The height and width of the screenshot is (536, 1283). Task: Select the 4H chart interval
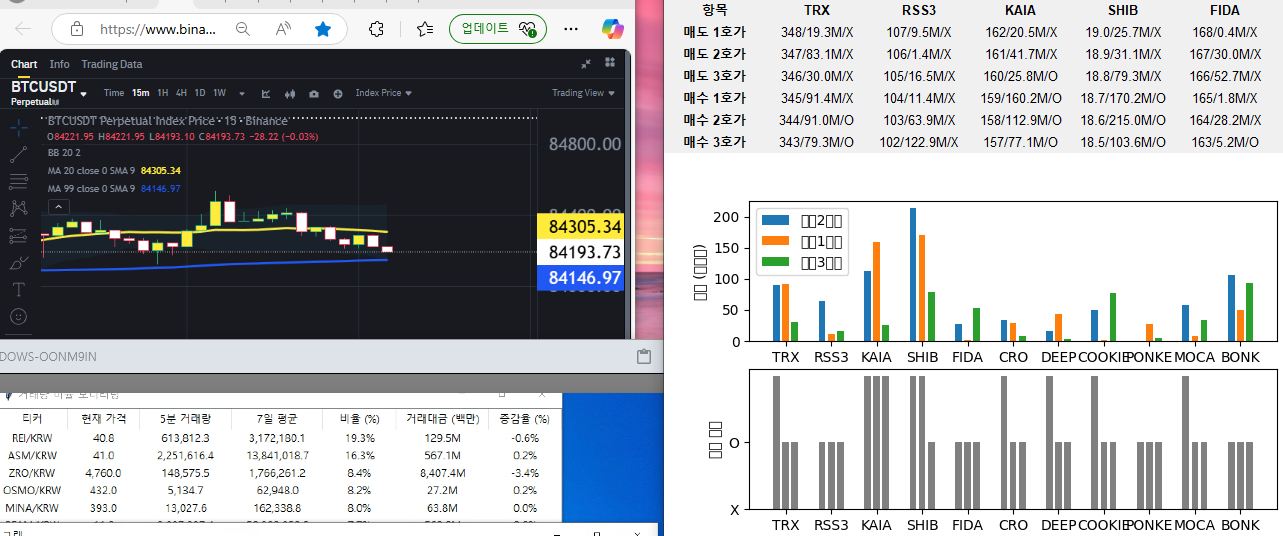pos(181,93)
